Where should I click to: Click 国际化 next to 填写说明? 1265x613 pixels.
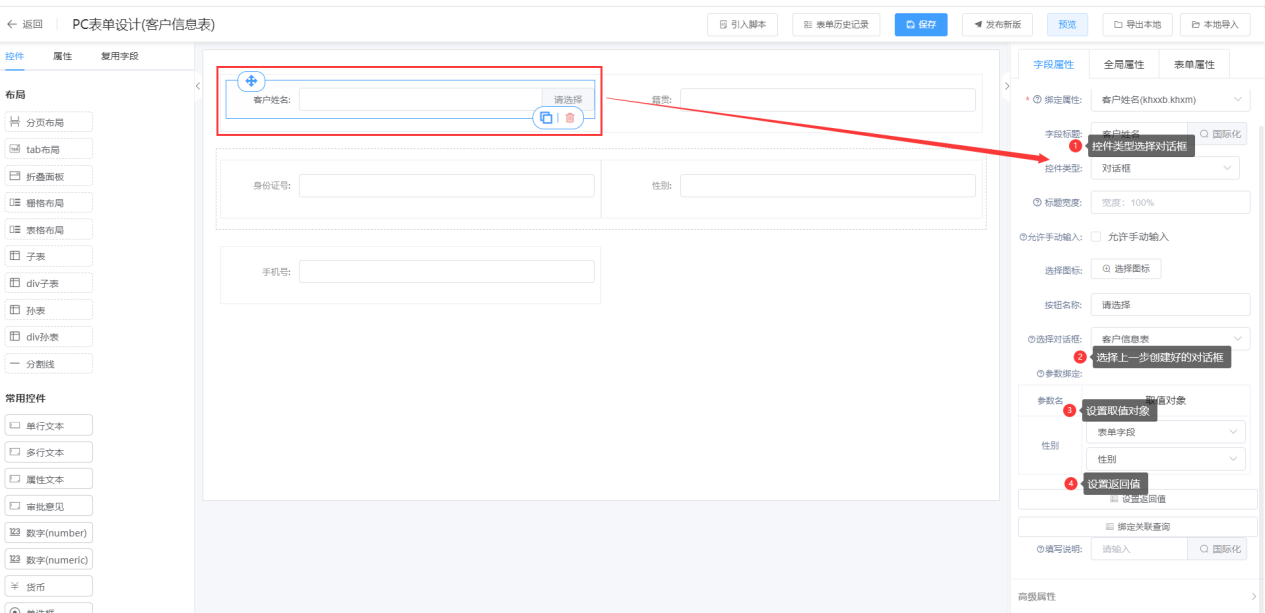click(1219, 549)
